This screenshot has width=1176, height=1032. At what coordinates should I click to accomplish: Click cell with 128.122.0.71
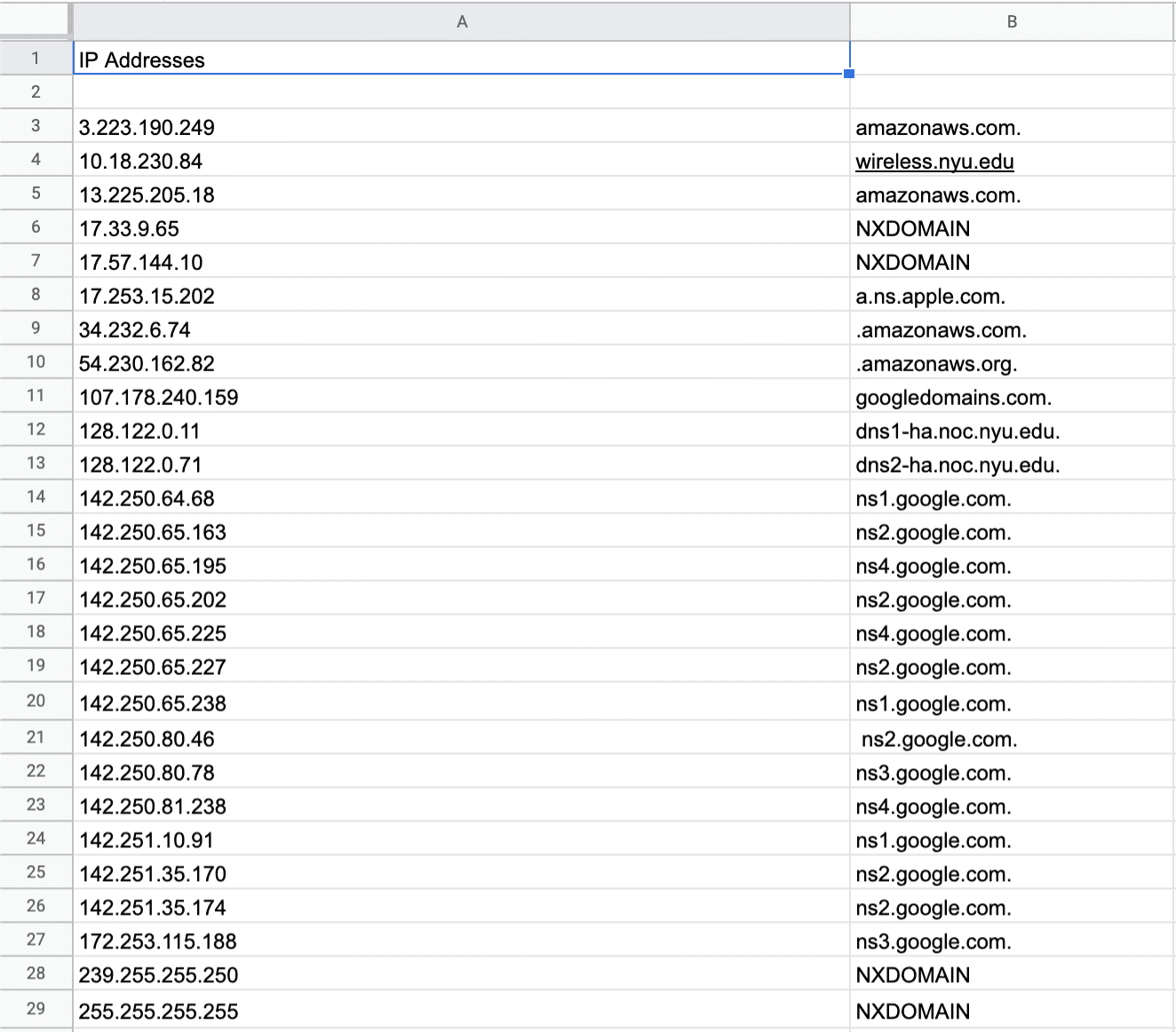point(461,464)
